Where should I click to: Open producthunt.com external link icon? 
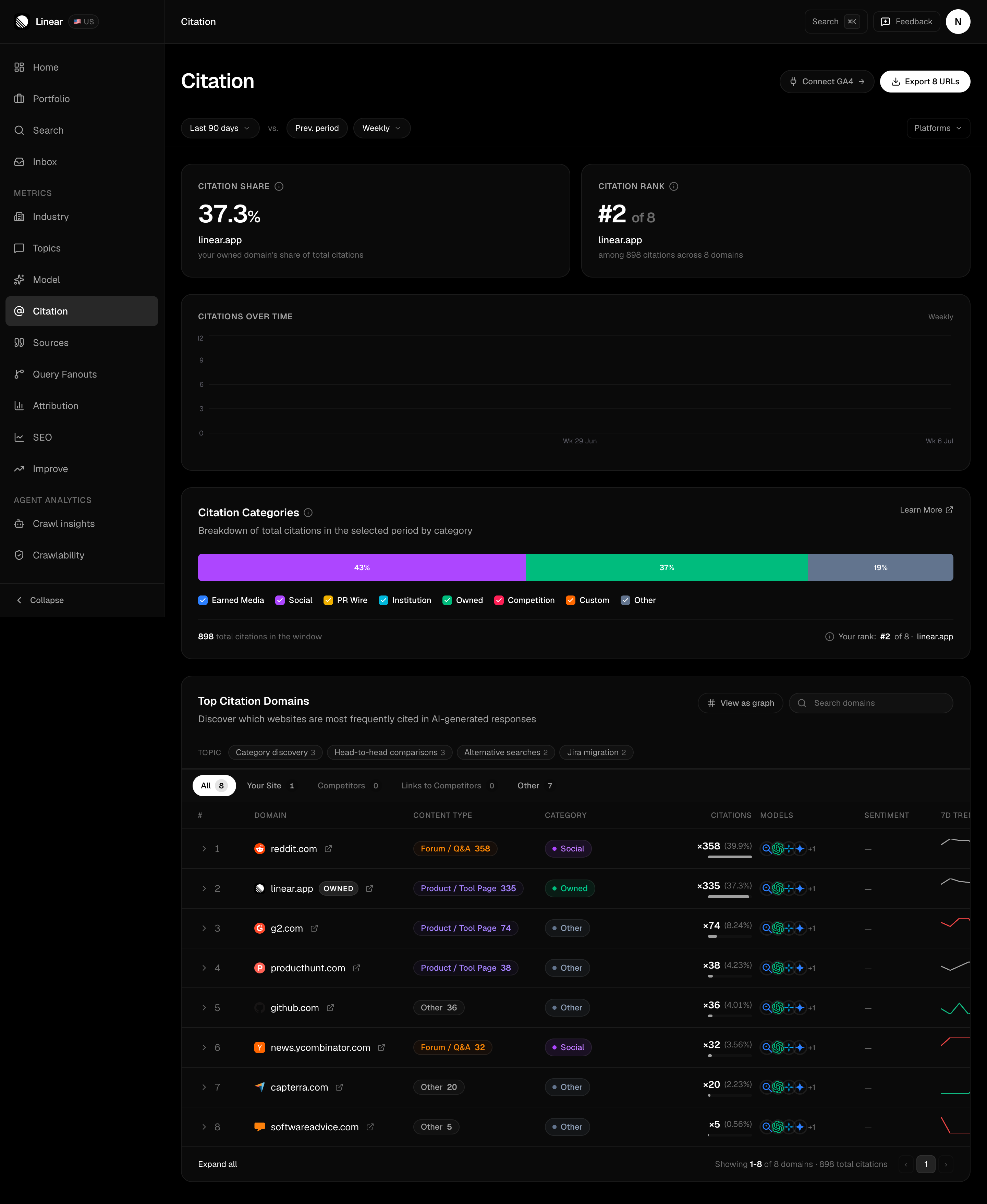[356, 968]
